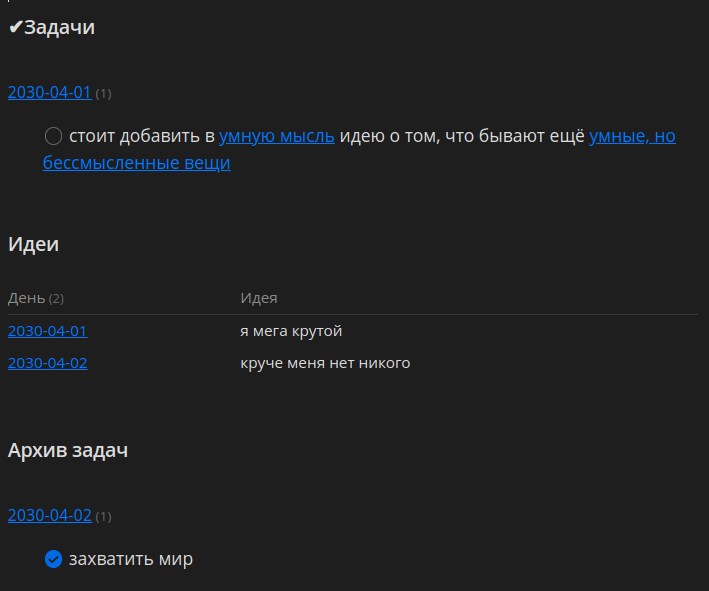Uncheck the 'захватить мир' task
This screenshot has height=591, width=709.
coord(53,559)
